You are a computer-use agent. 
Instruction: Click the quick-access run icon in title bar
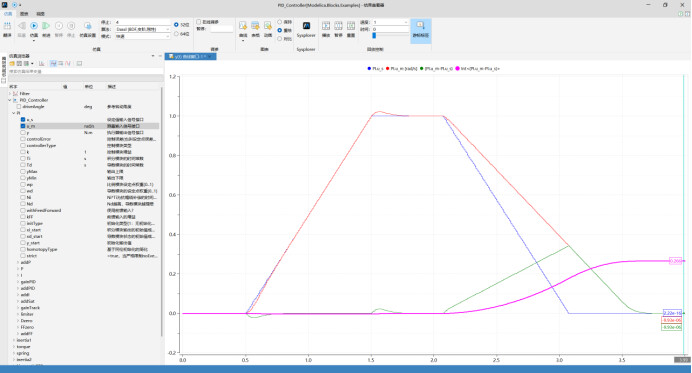[x=14, y=4]
